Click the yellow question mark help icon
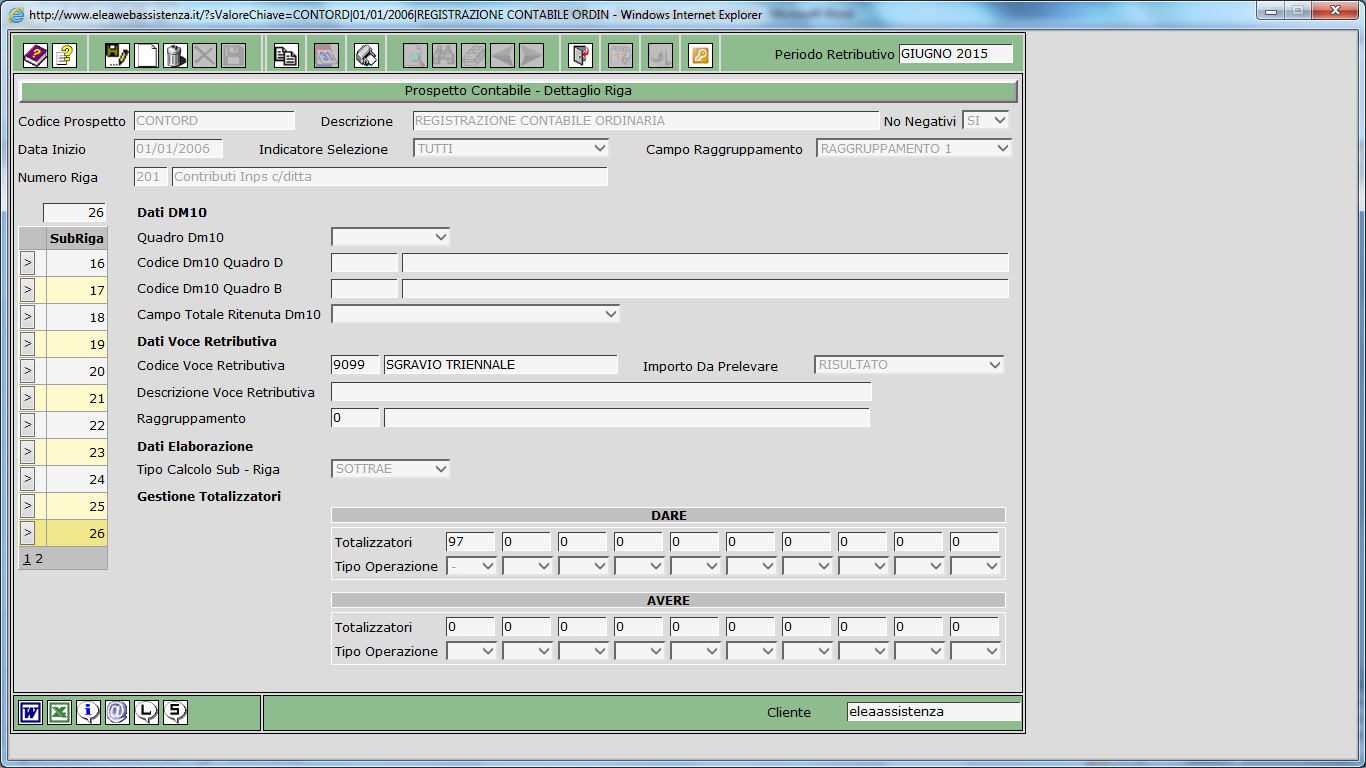This screenshot has height=768, width=1366. (x=65, y=55)
